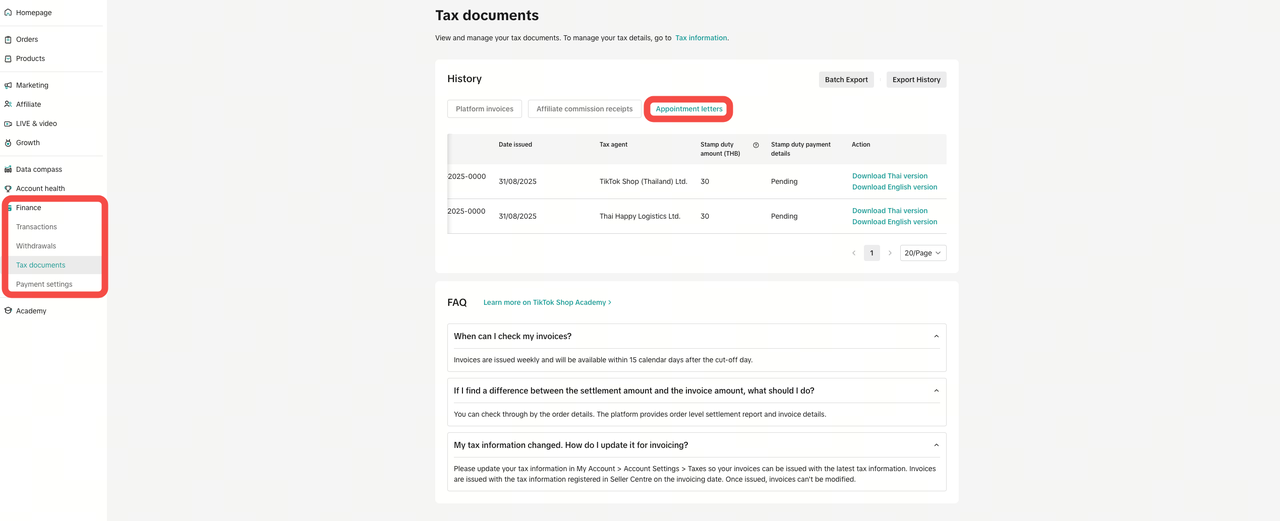Screen dimensions: 1280x521
Task: Click 'Thai Happy Logistics Ltd.' tax agent cell
Action: point(640,216)
